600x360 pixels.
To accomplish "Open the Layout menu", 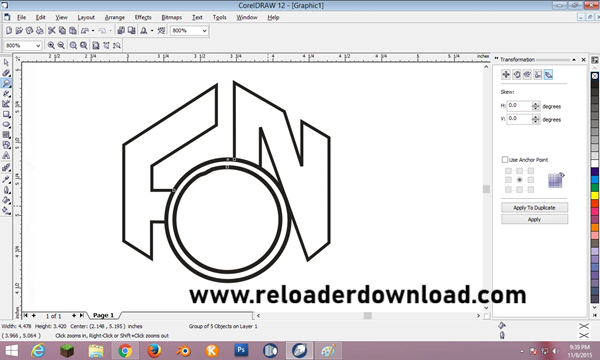I will [86, 18].
